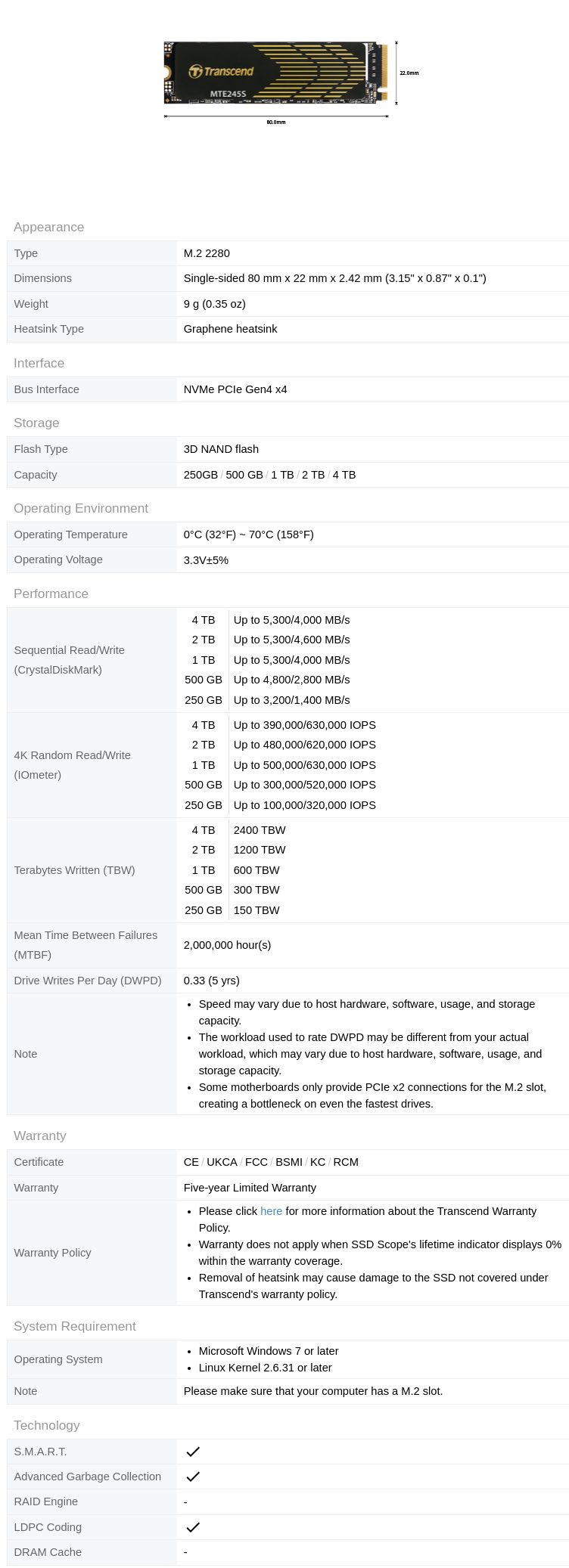Click the '500 GB' capacity in Capacity row
The image size is (569, 1568).
[x=244, y=475]
